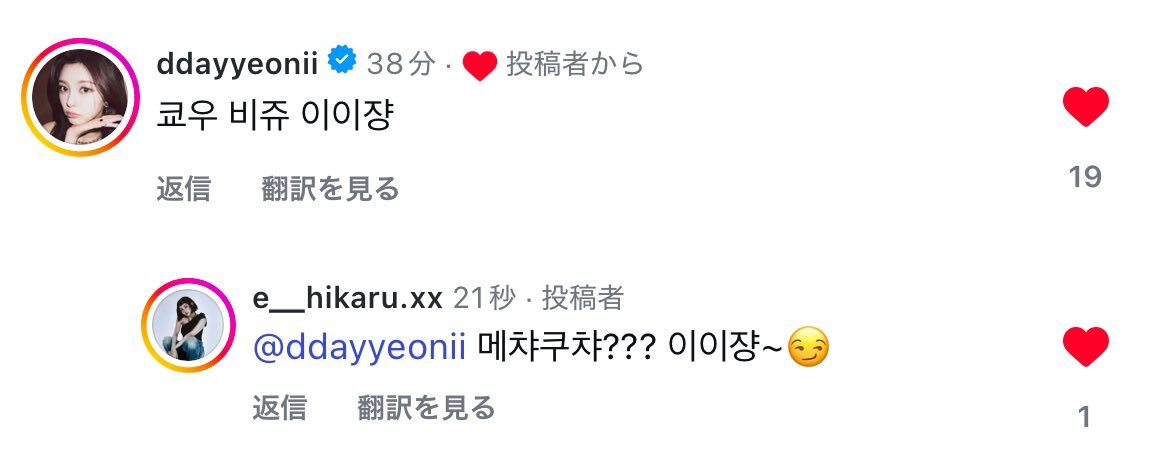
Task: Unlike the e__hikaru.xx reply heart
Action: pyautogui.click(x=1085, y=347)
